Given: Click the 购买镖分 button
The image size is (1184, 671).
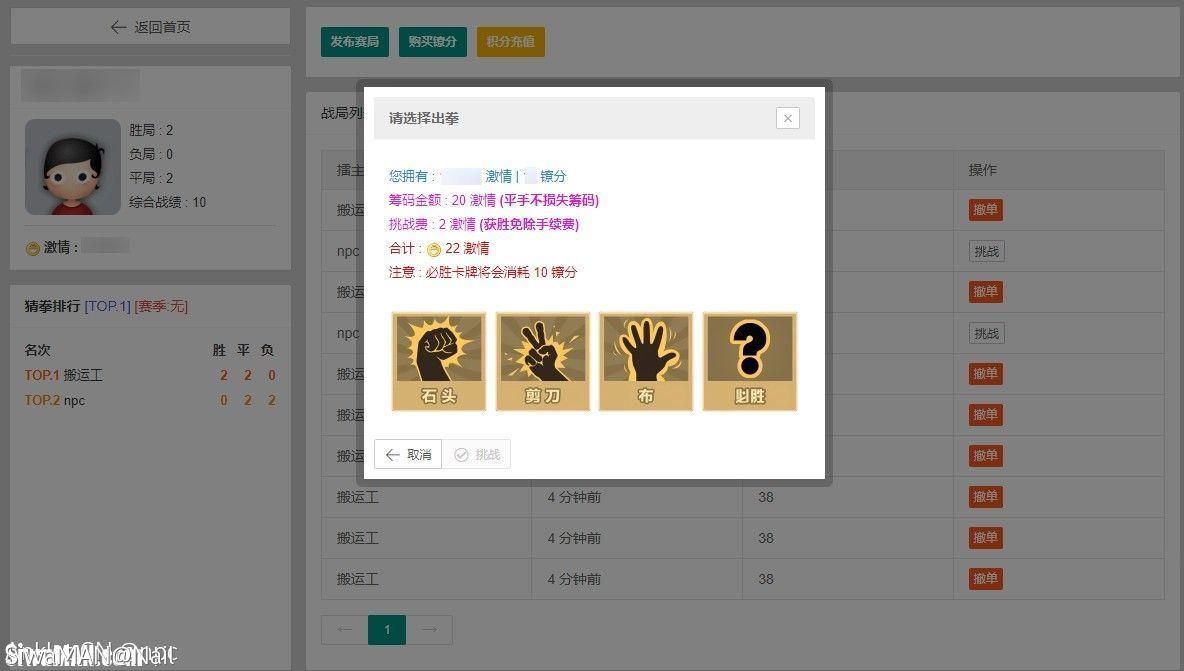Looking at the screenshot, I should pos(433,42).
